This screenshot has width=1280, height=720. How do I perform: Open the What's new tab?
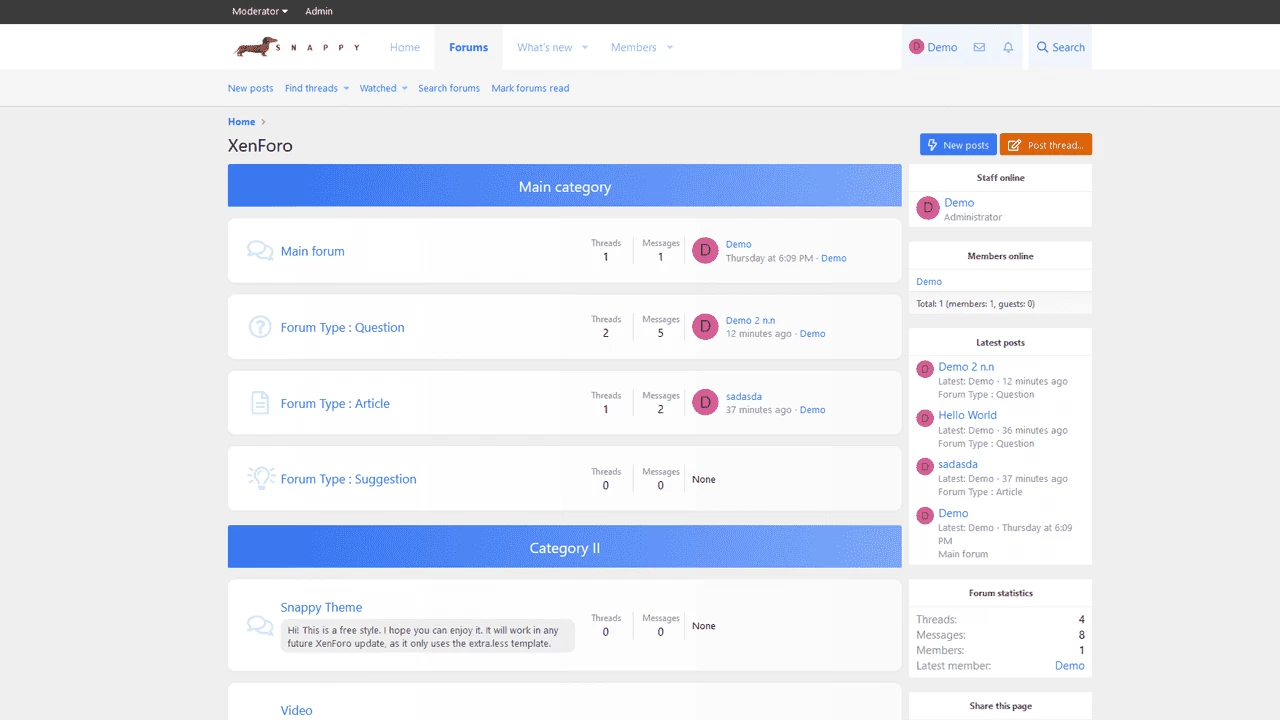[545, 47]
